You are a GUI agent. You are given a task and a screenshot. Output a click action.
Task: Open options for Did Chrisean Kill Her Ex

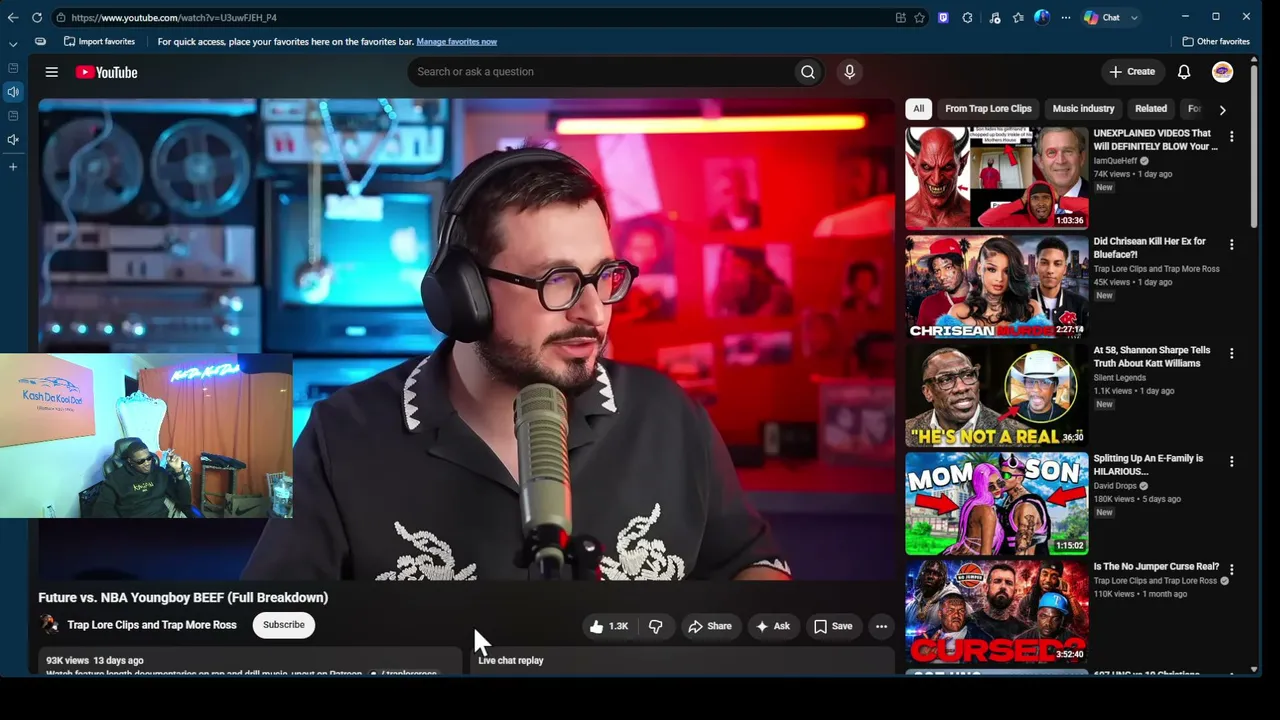click(x=1231, y=245)
